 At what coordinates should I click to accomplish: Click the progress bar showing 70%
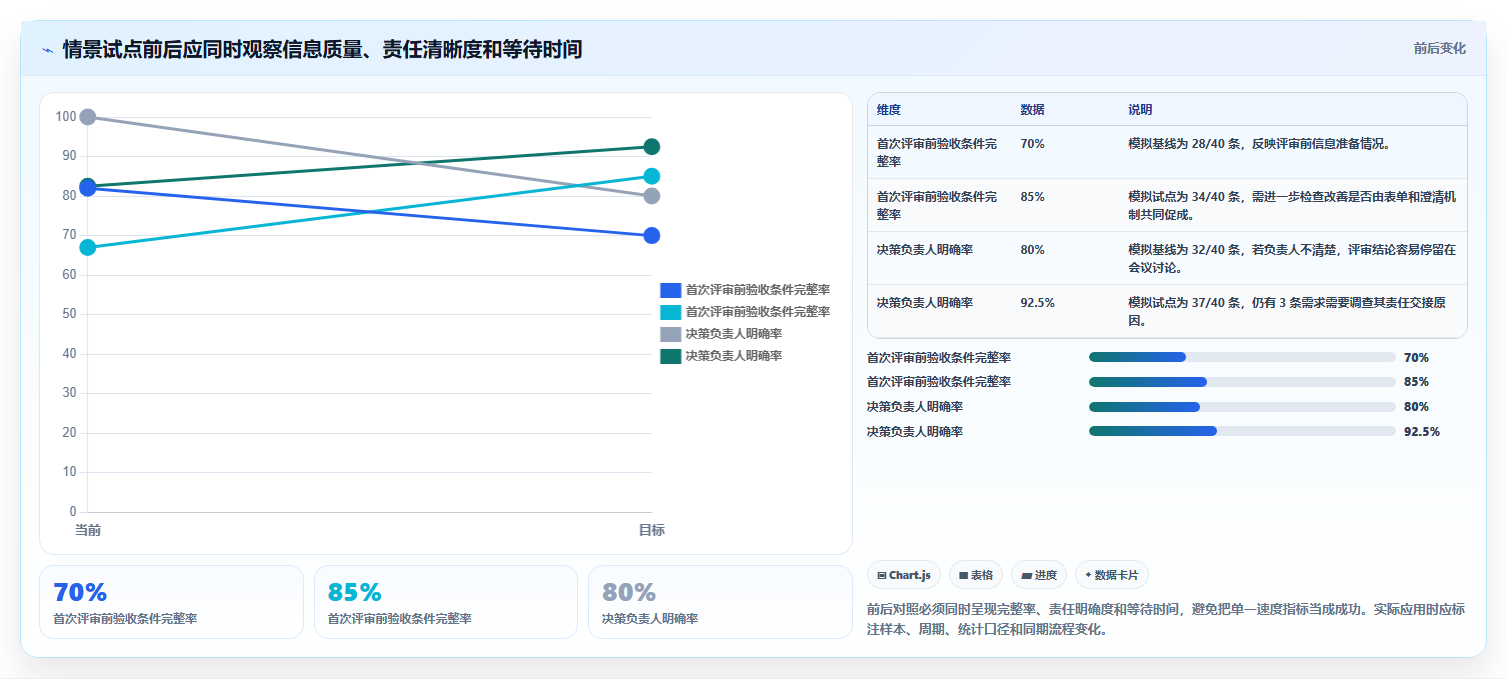coord(1242,357)
